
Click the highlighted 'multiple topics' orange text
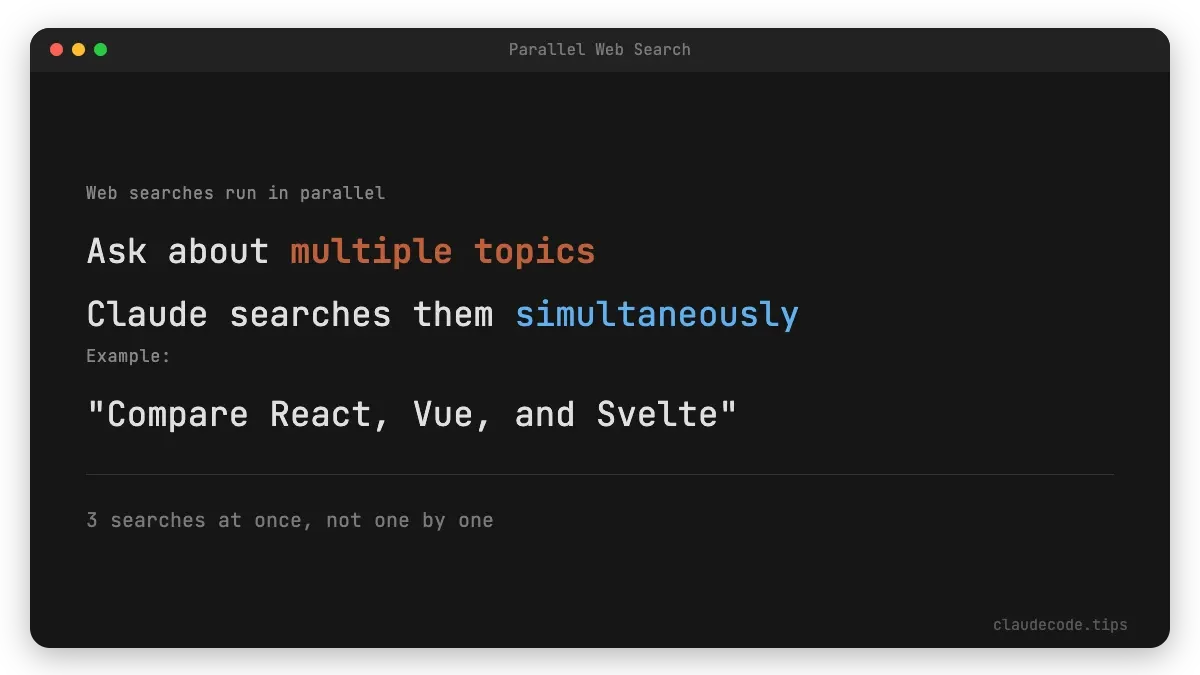[441, 251]
